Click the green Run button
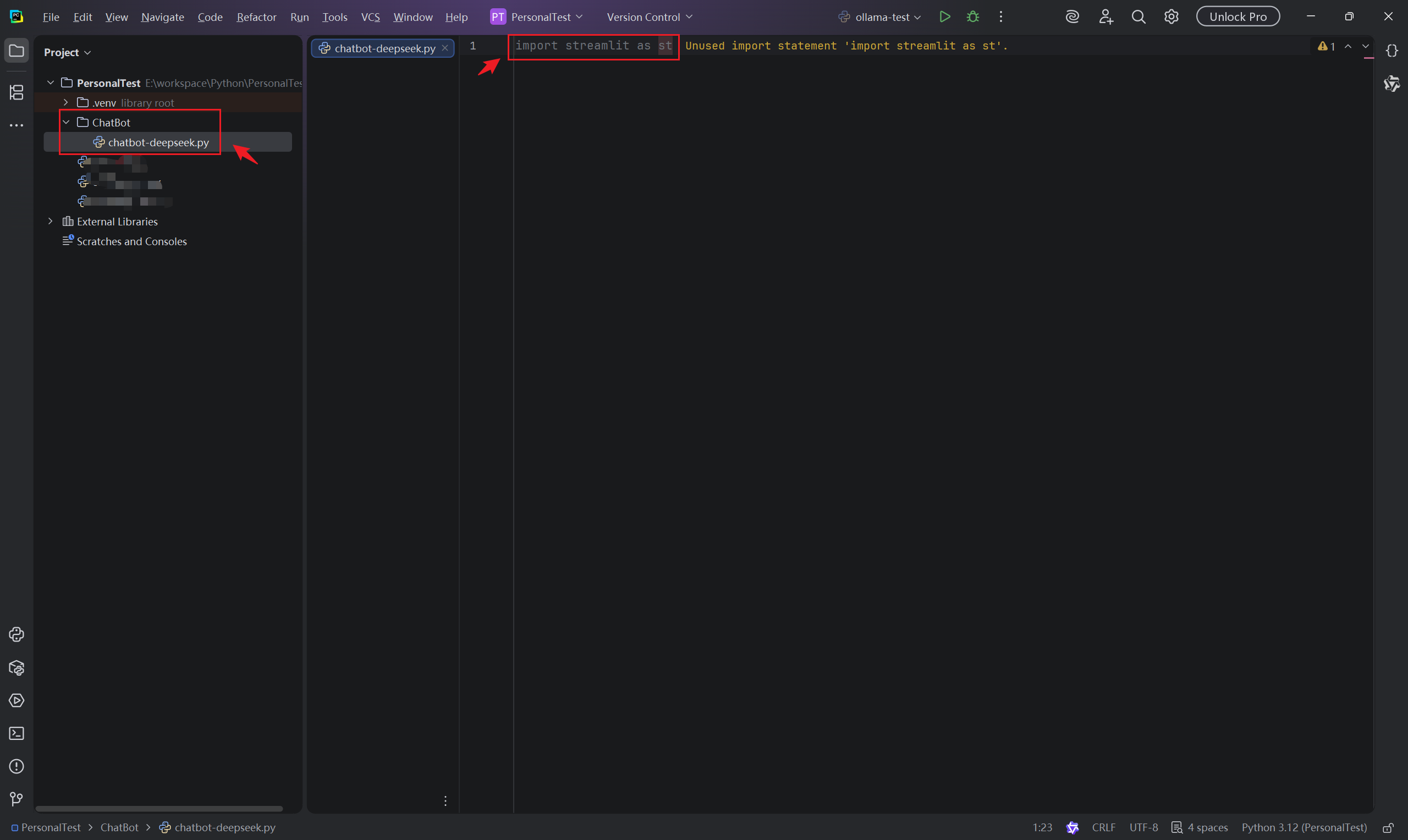The width and height of the screenshot is (1408, 840). pyautogui.click(x=944, y=17)
